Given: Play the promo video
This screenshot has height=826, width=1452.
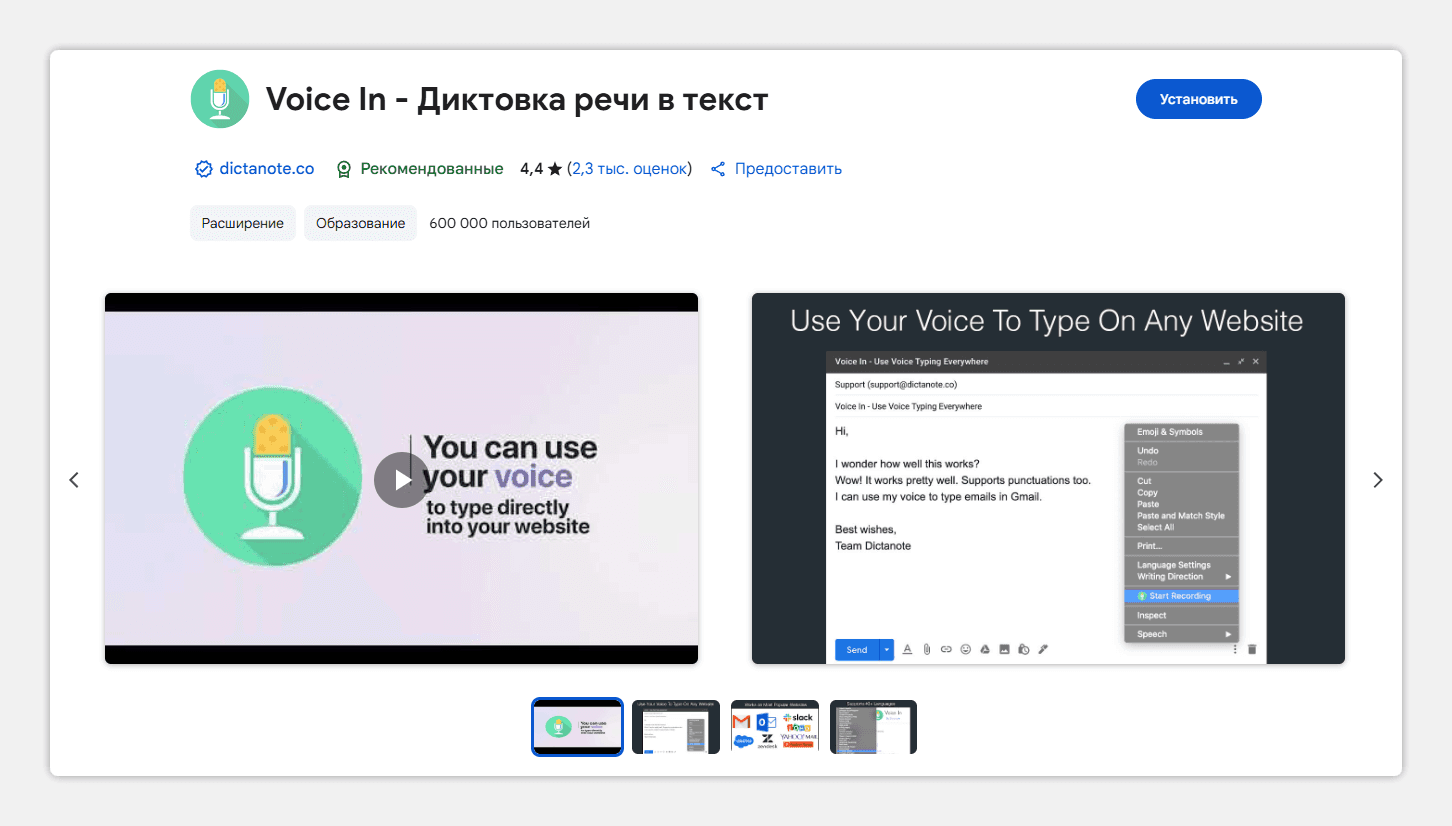Looking at the screenshot, I should 401,480.
